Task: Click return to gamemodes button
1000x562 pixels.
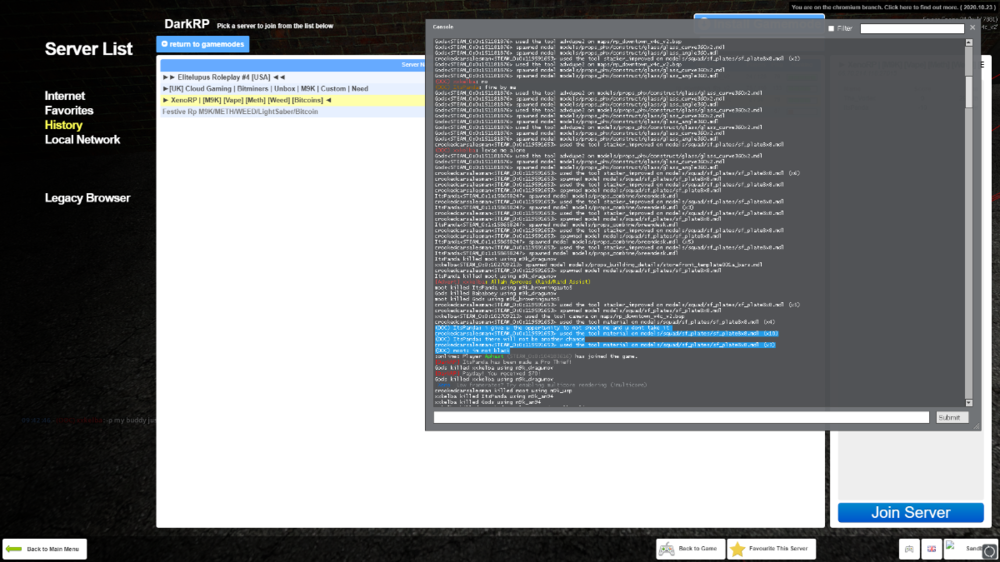Action: pos(203,44)
